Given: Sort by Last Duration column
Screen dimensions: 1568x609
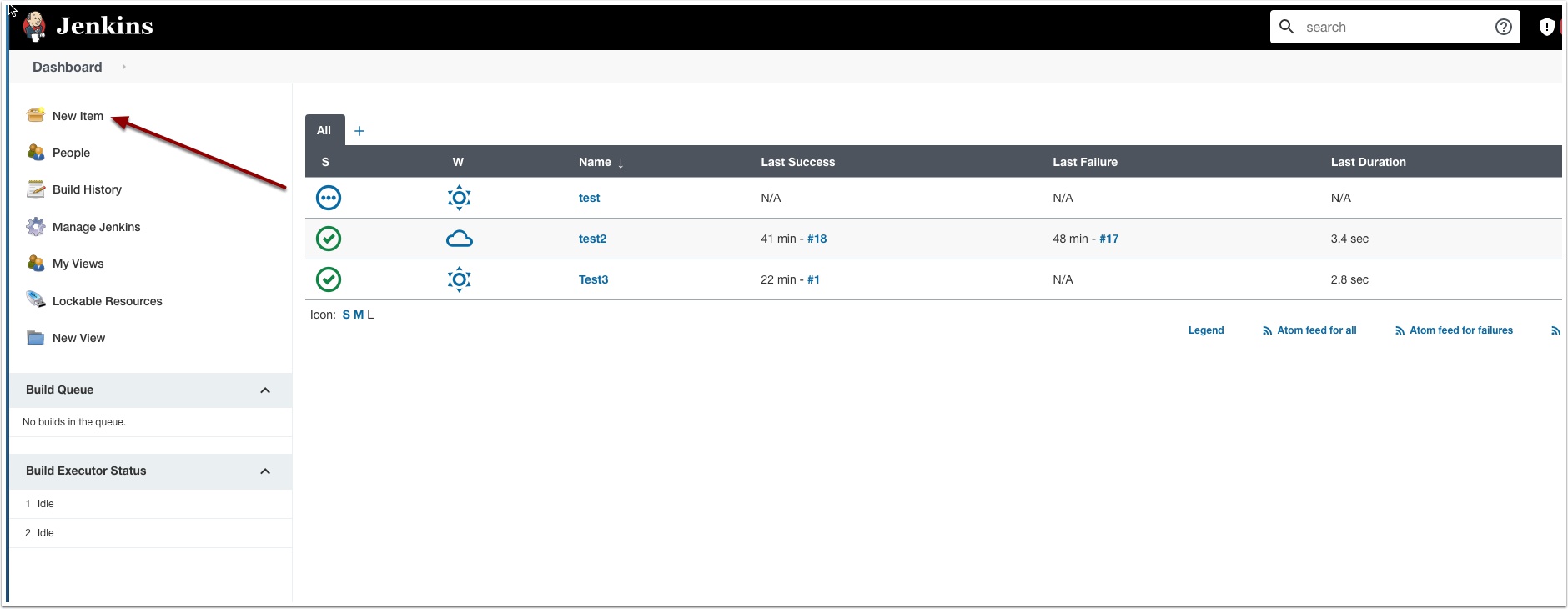Looking at the screenshot, I should coord(1368,162).
